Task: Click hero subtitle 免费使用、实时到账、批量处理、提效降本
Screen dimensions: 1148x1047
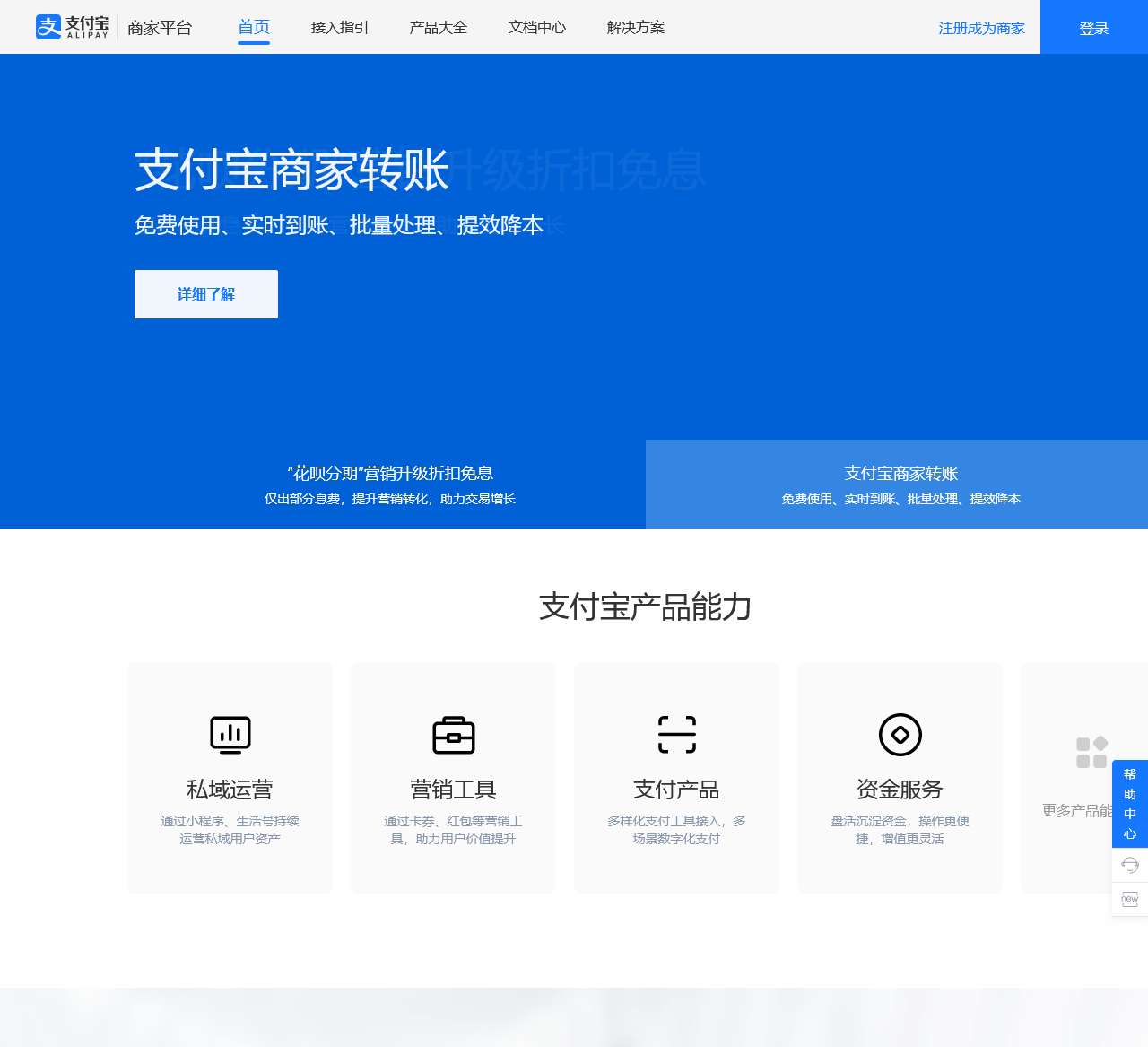Action: click(339, 225)
